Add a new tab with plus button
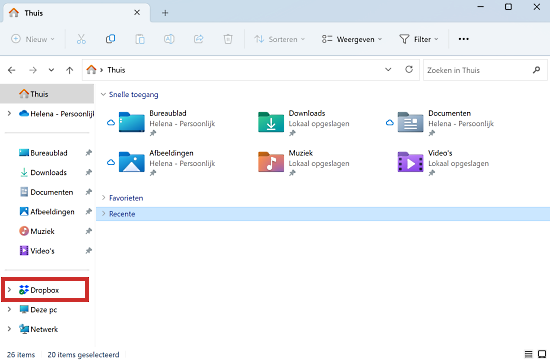 (165, 13)
